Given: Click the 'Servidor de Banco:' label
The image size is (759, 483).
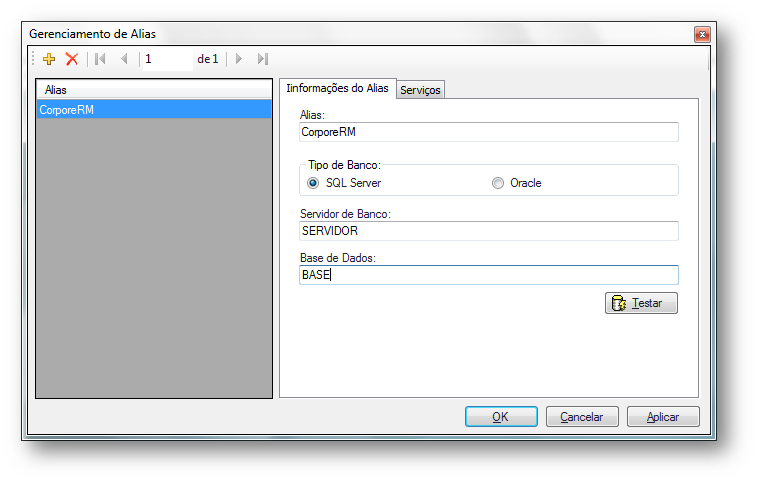Looking at the screenshot, I should point(345,214).
